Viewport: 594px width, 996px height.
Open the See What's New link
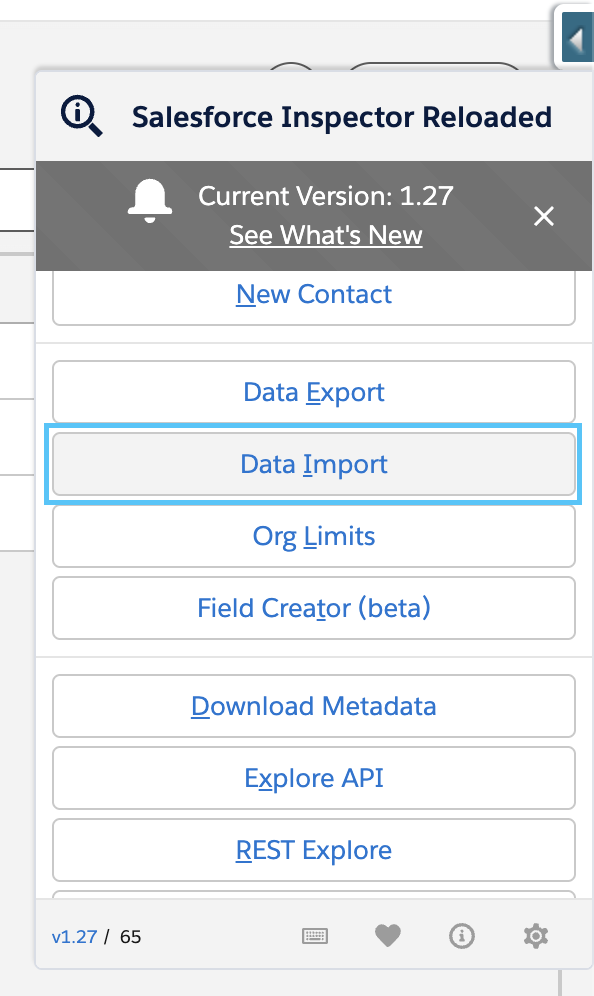326,235
